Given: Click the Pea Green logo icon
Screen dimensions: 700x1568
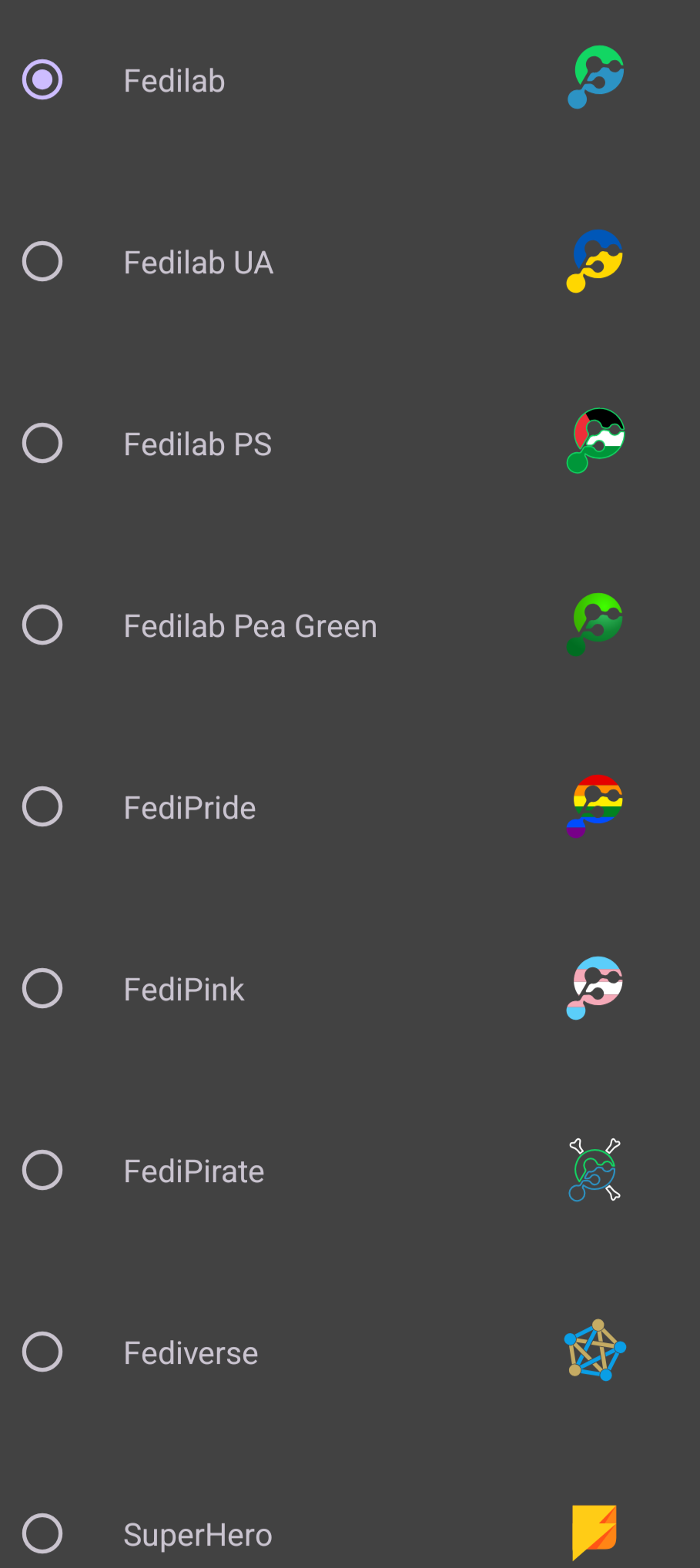Looking at the screenshot, I should [595, 624].
